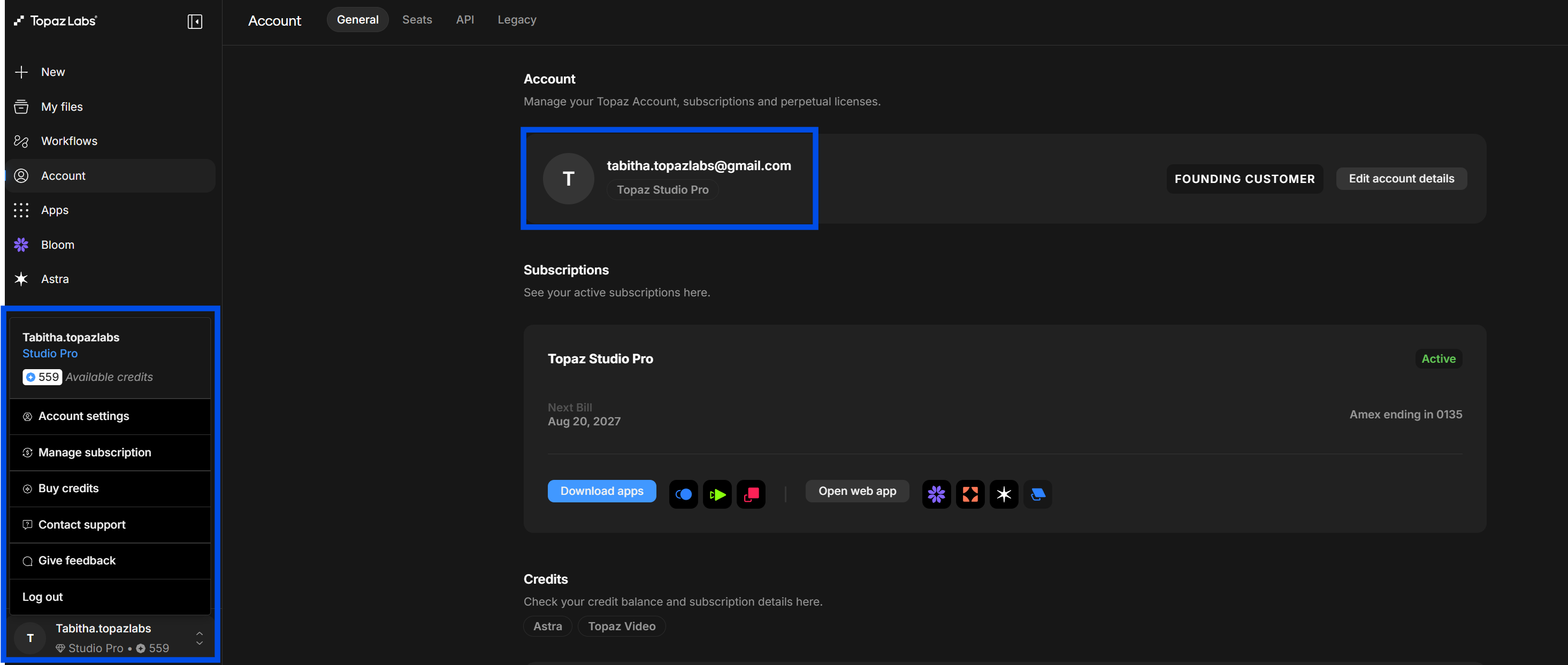The width and height of the screenshot is (1568, 665).
Task: Switch to the Seats tab
Action: (417, 19)
